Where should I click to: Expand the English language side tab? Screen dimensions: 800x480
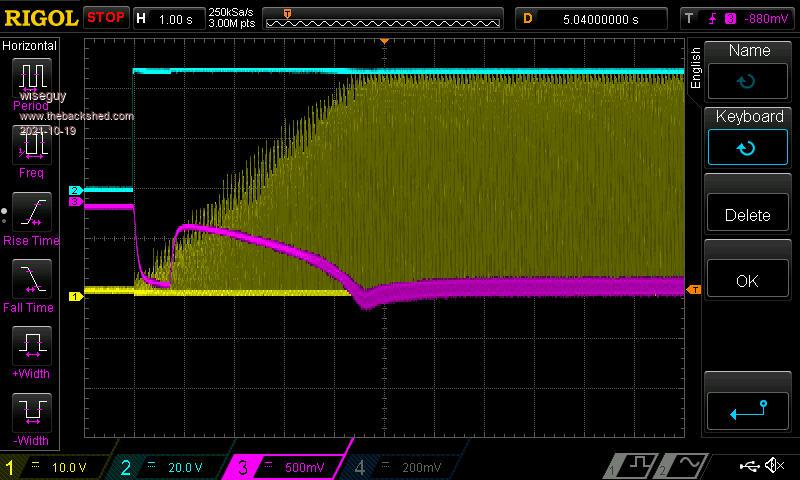tap(696, 68)
